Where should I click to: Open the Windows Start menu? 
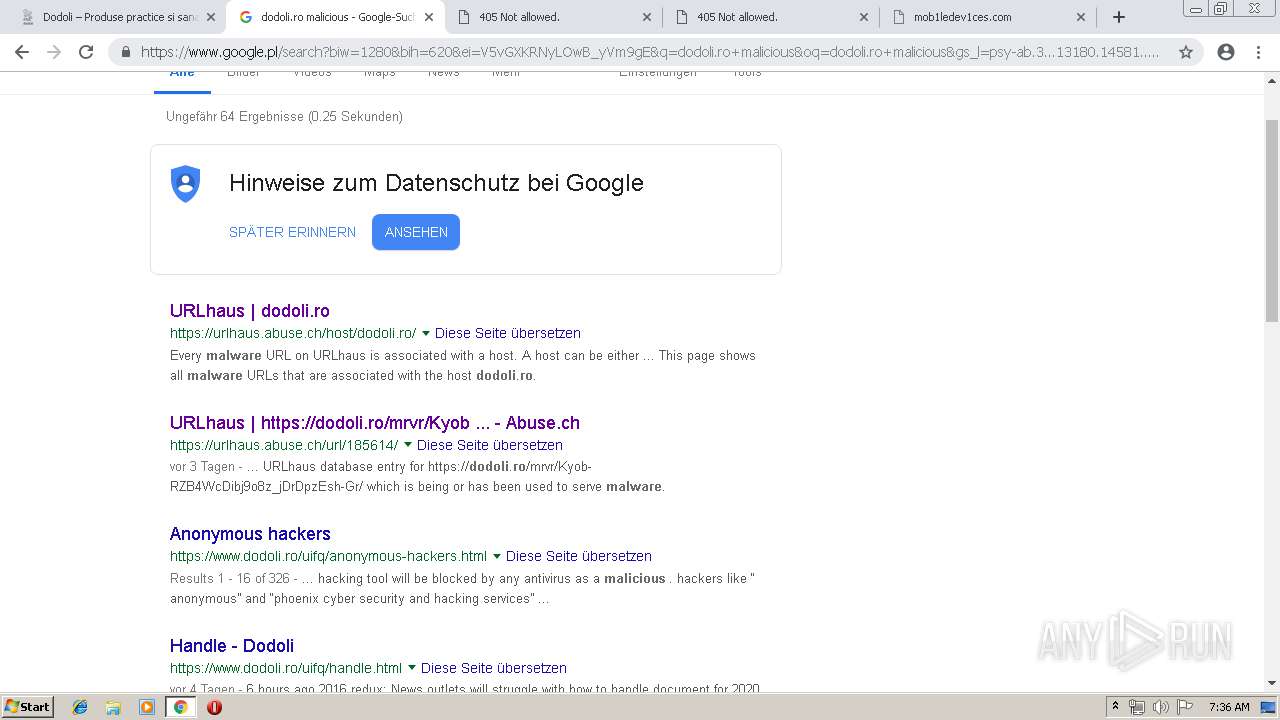click(28, 706)
